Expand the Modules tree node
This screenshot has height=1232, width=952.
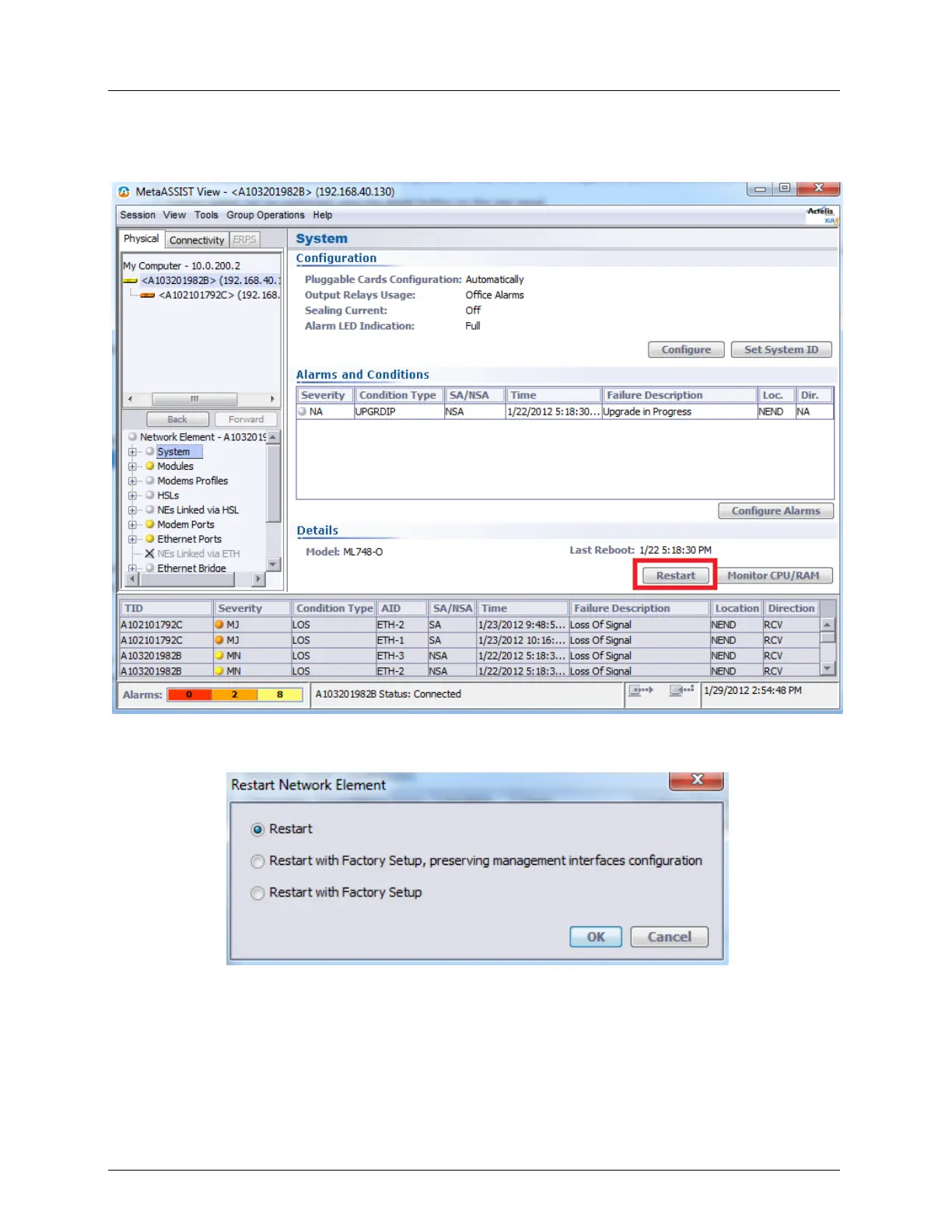[x=132, y=467]
